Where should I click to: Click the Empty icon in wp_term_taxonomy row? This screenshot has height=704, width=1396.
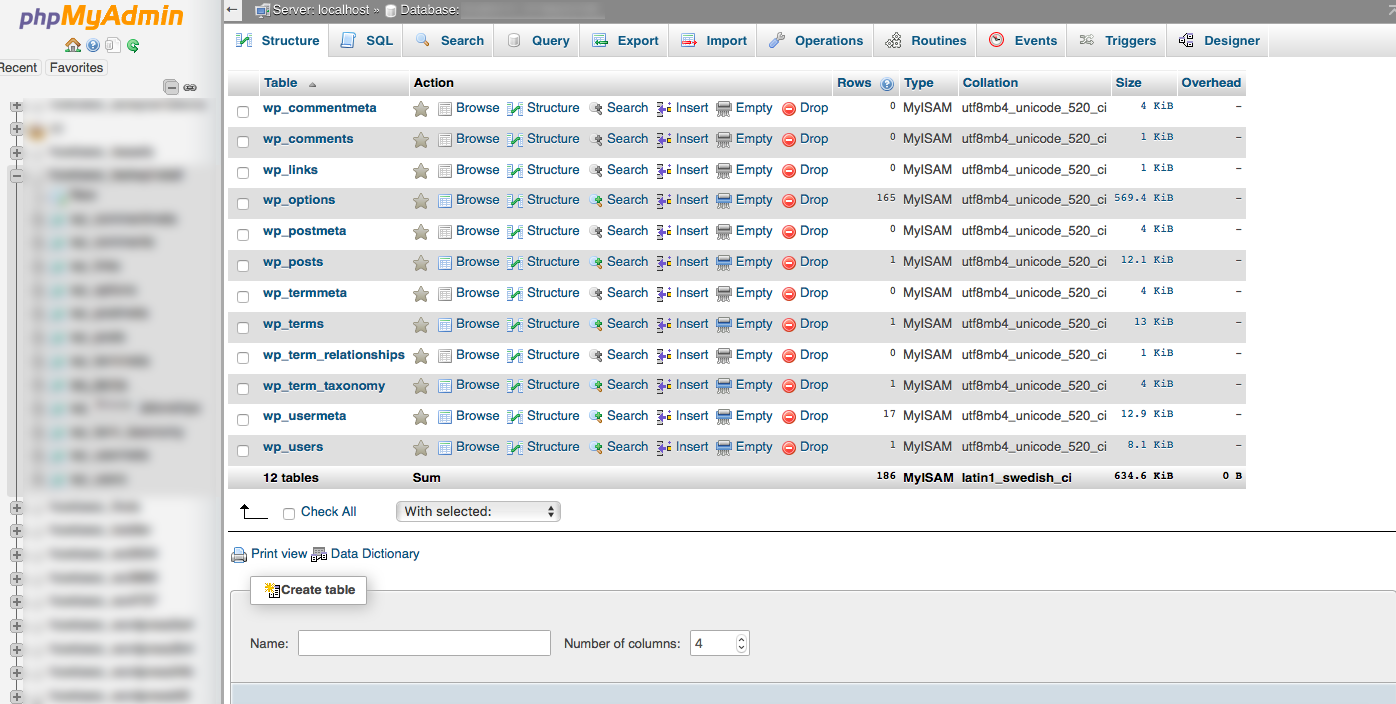pyautogui.click(x=724, y=386)
